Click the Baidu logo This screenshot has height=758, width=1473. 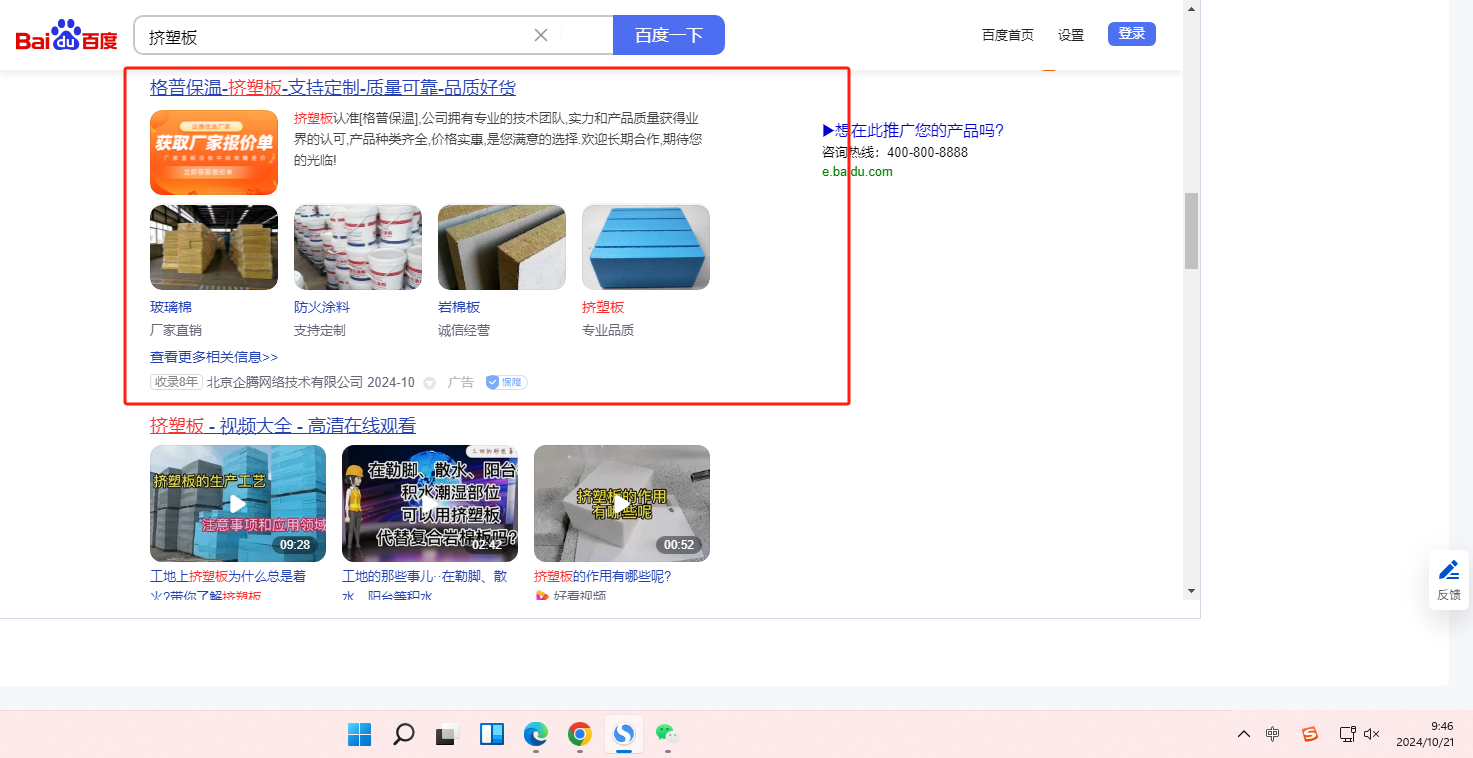(66, 36)
